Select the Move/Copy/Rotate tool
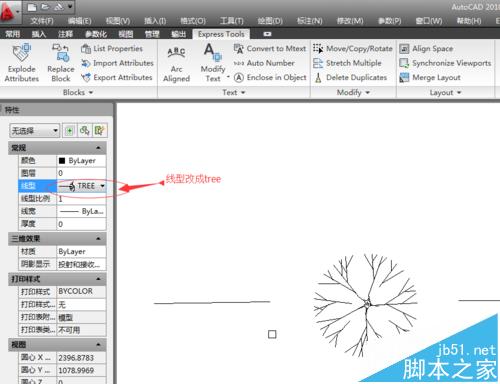Screen dimensions: 500x384 click(x=353, y=49)
